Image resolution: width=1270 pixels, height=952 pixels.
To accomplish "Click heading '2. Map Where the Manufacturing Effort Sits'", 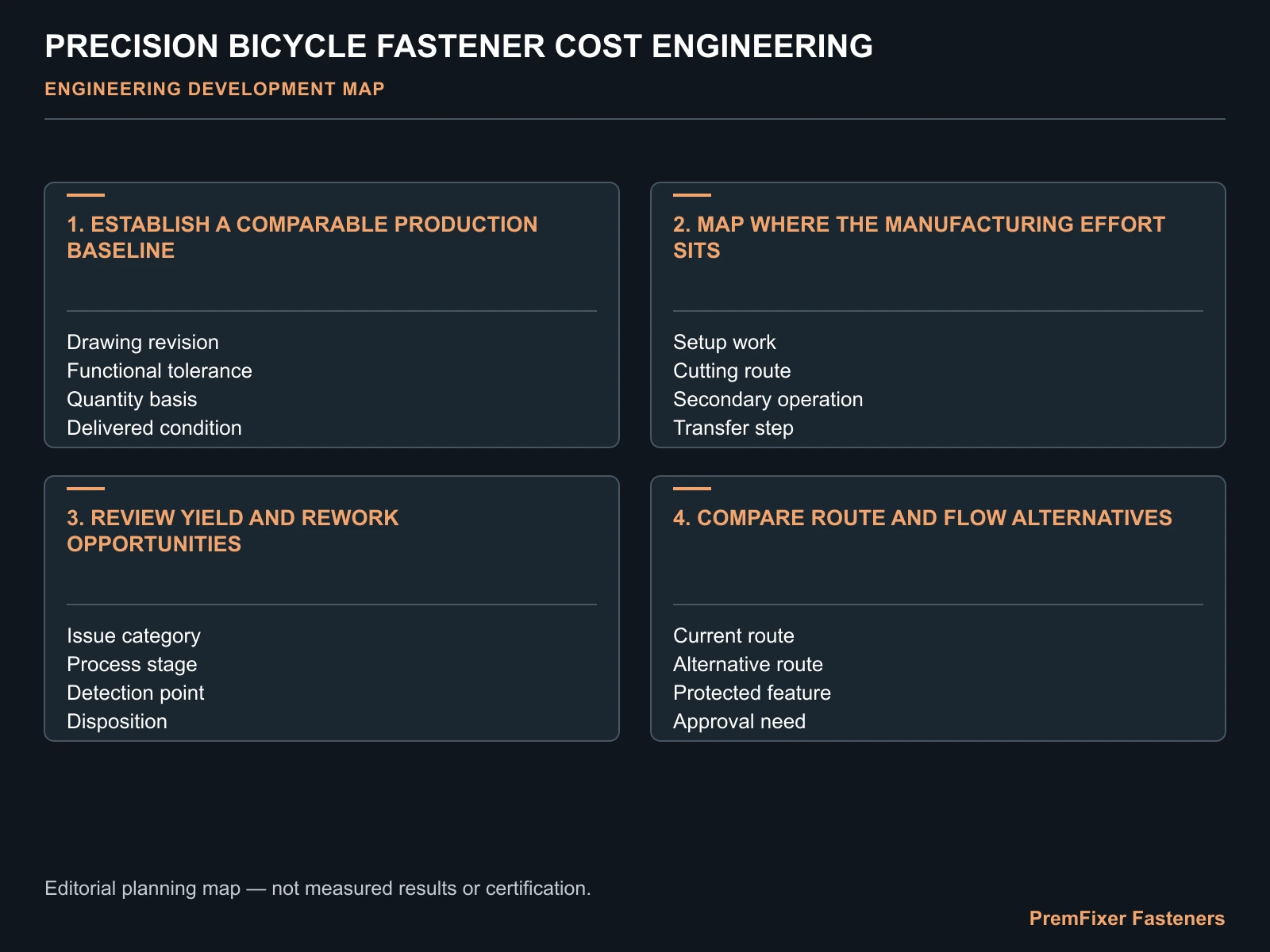I will tap(919, 237).
